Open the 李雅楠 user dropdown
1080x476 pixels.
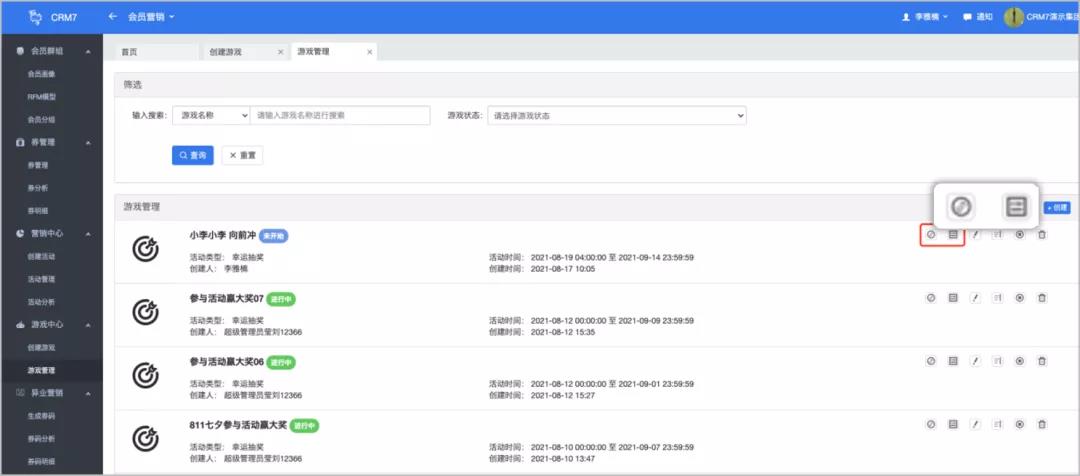point(925,17)
